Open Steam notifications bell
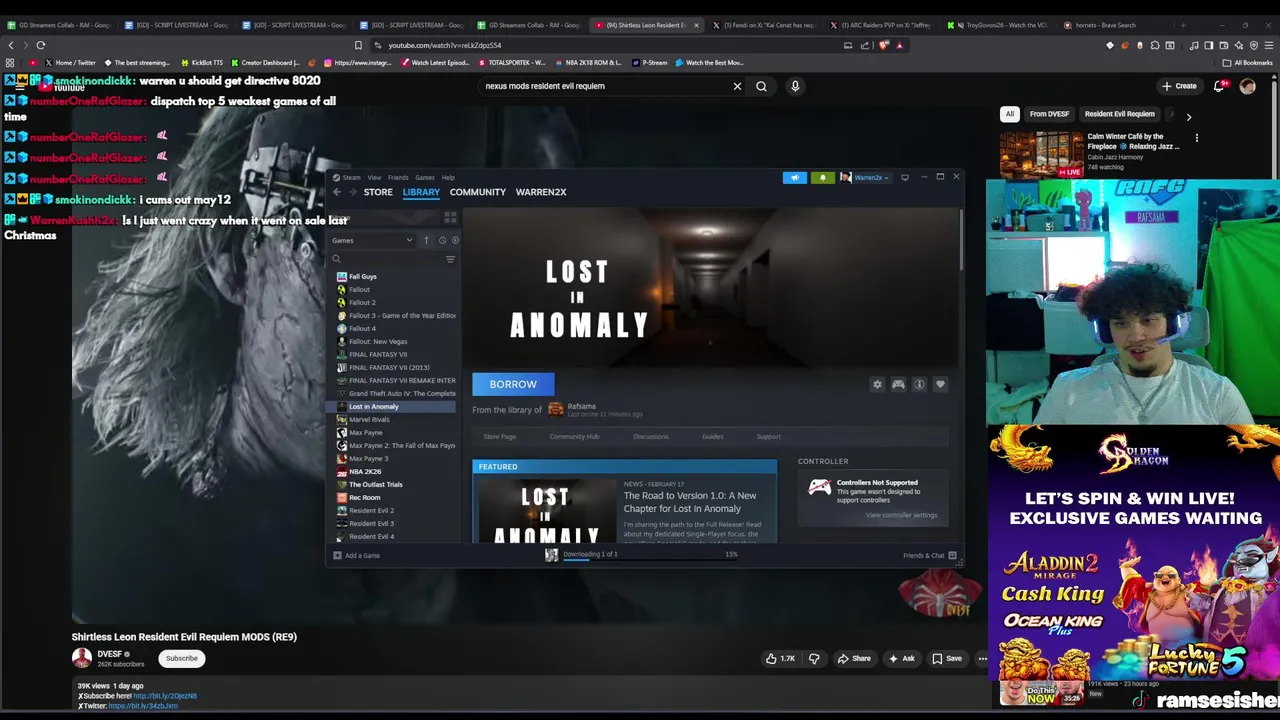This screenshot has height=720, width=1280. tap(822, 177)
